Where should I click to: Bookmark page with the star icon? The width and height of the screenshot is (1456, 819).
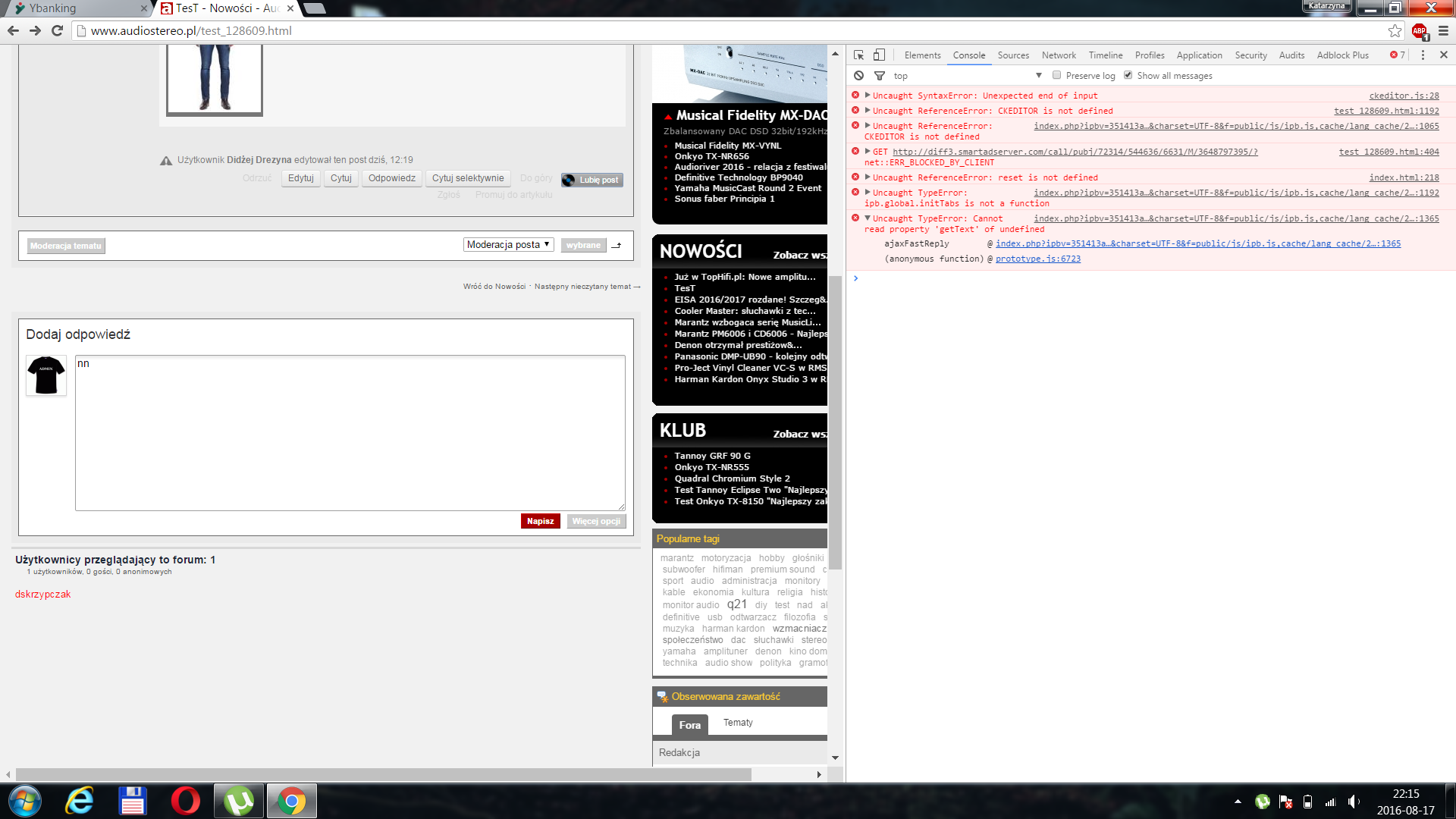pyautogui.click(x=1395, y=31)
